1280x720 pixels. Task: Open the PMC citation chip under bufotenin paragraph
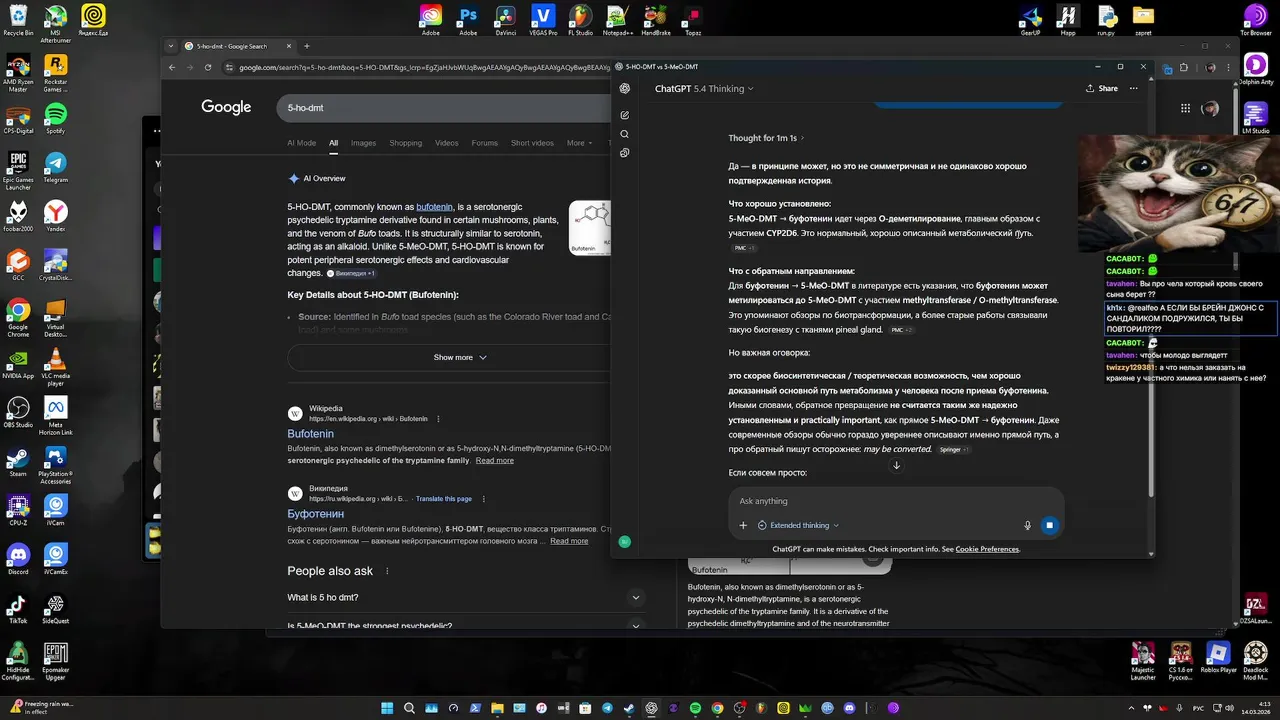tap(902, 330)
